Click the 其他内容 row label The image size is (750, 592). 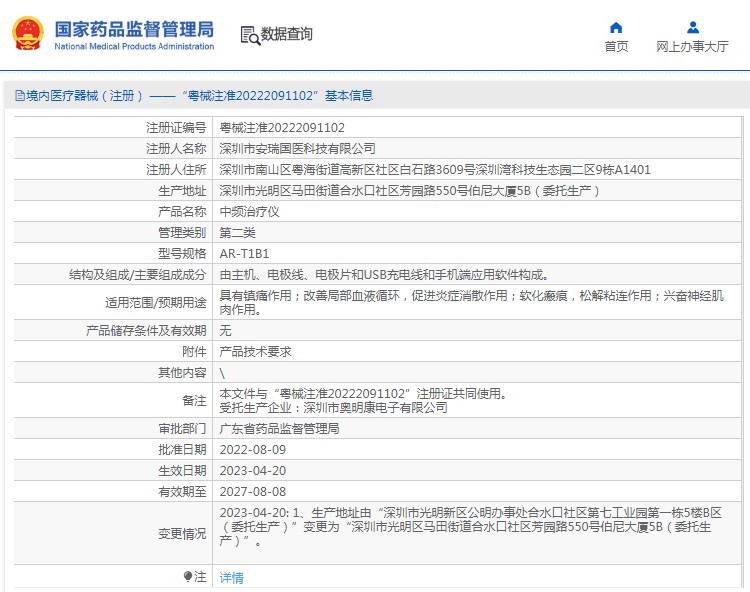click(x=182, y=373)
